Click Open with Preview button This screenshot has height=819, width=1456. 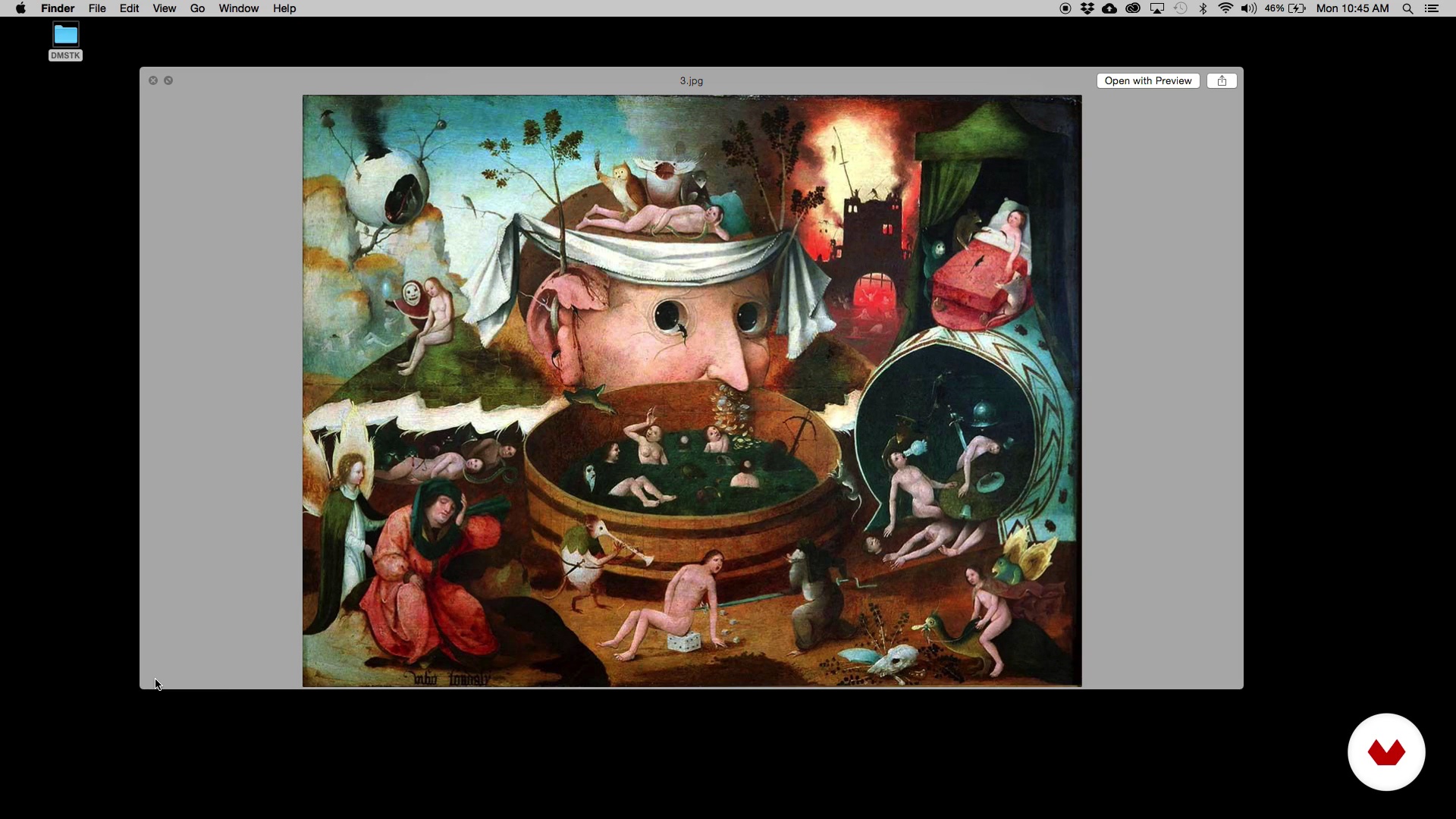1148,80
